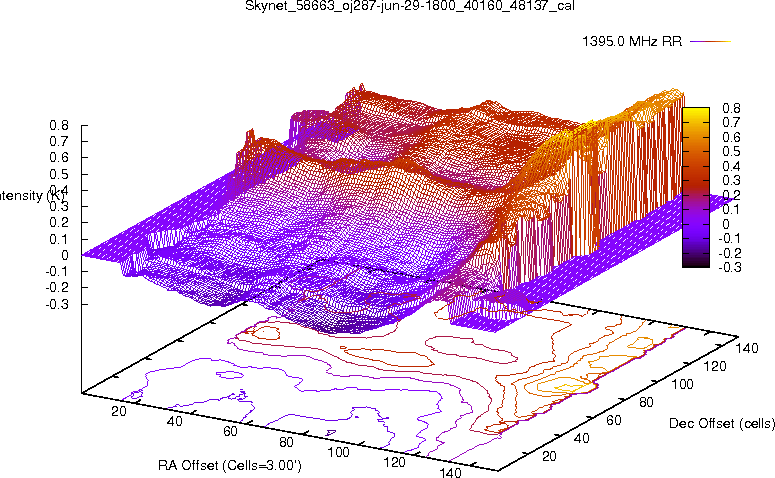Click the "RA Offset (Cells=3.00')" axis label
This screenshot has width=775, height=478.
point(230,465)
